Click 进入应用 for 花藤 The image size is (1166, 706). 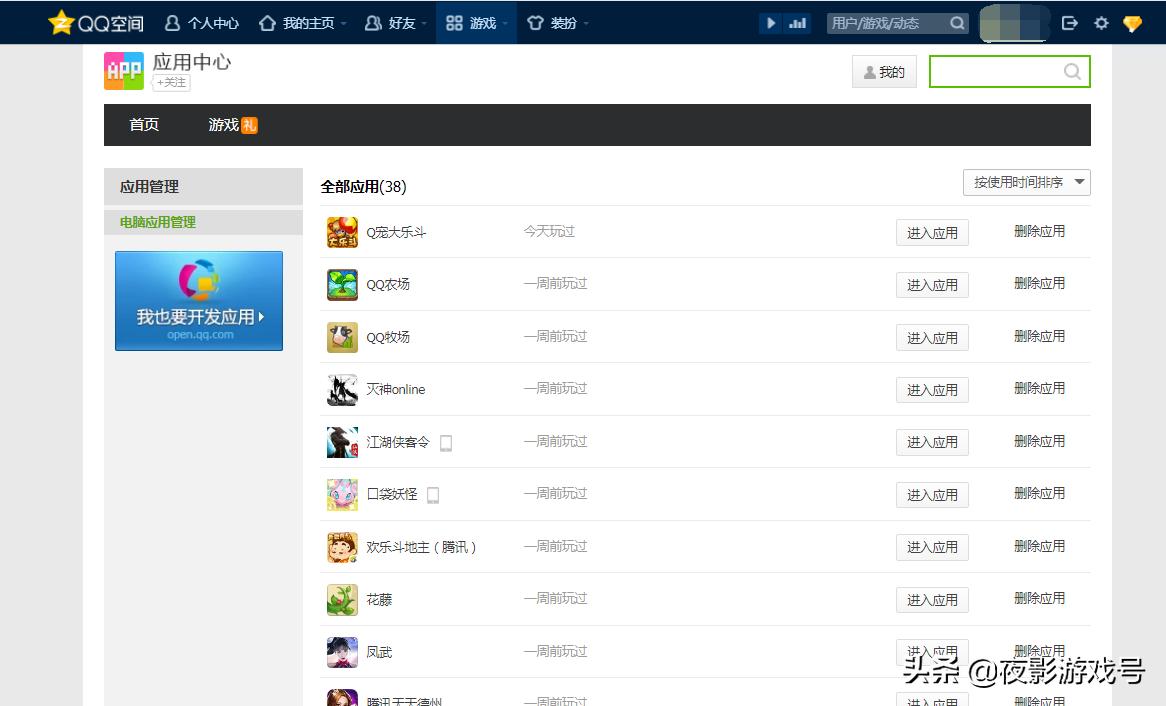[932, 600]
